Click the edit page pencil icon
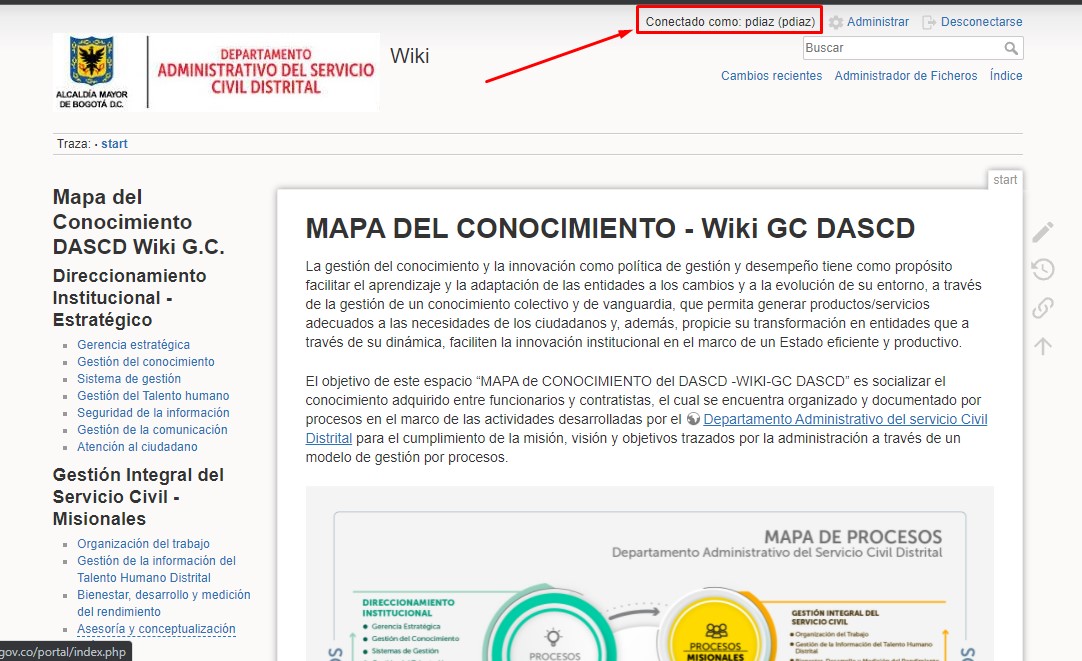Screen dimensions: 1082x661 pyautogui.click(x=1043, y=232)
